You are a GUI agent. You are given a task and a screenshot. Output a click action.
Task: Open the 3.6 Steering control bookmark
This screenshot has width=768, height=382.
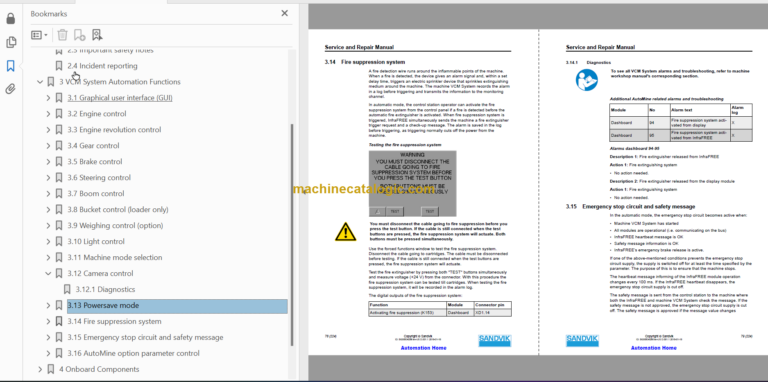pyautogui.click(x=99, y=178)
